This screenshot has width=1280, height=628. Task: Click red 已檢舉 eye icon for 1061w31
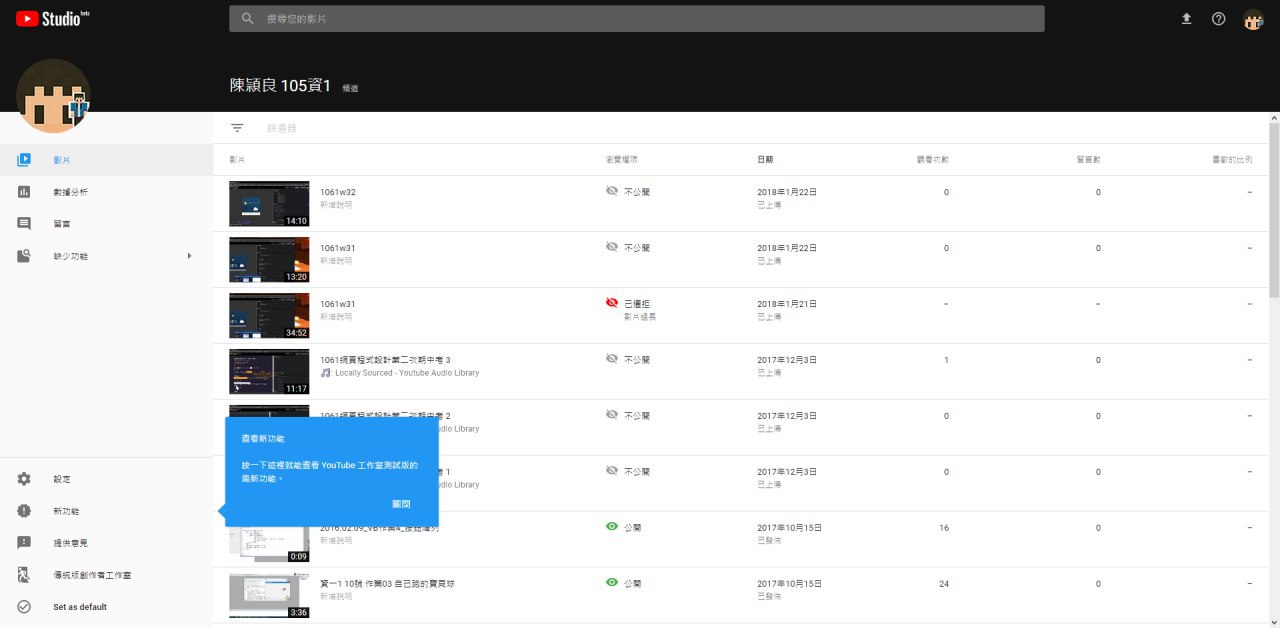tap(612, 303)
